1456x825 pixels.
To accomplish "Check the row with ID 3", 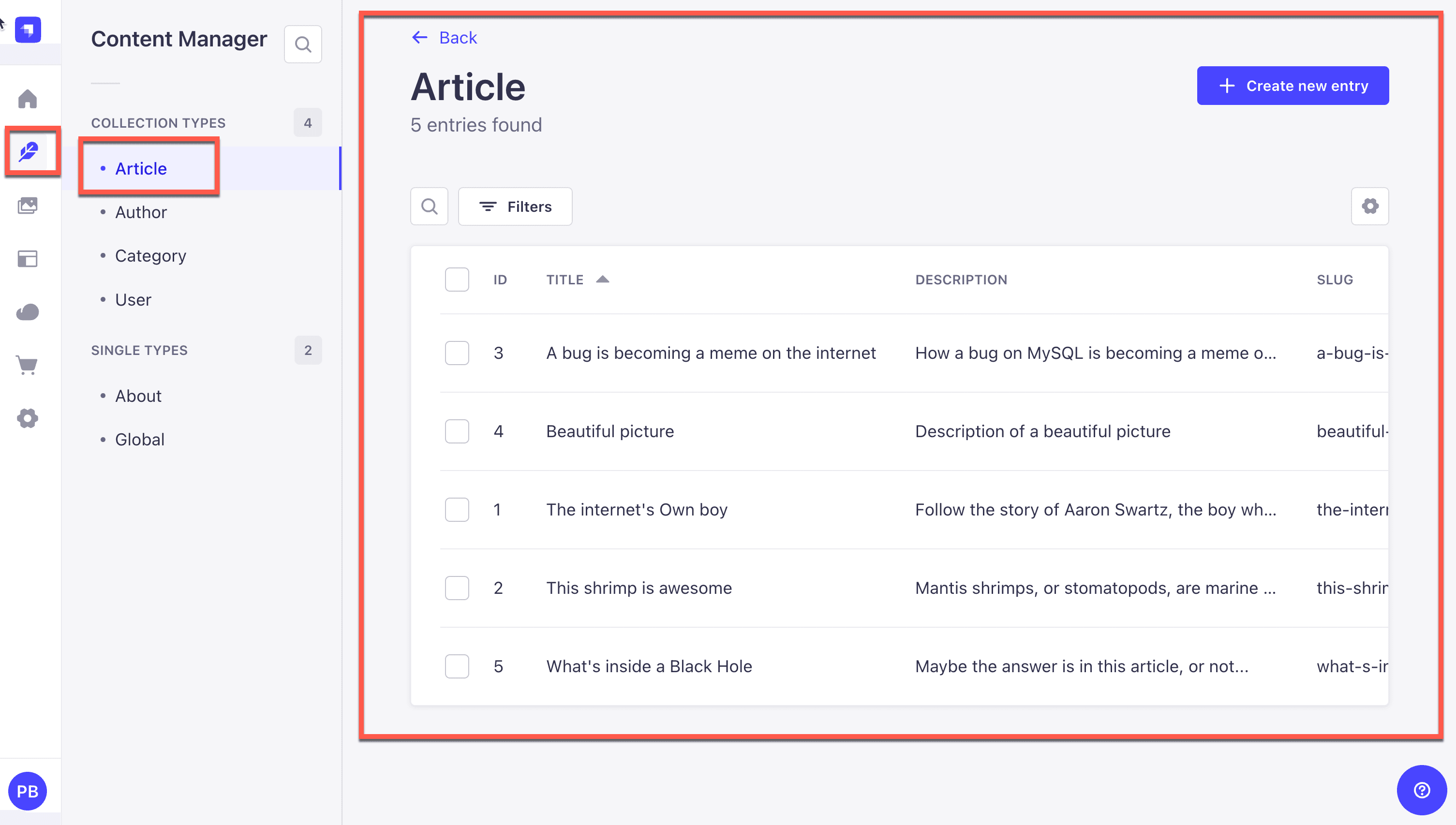I will [x=457, y=353].
